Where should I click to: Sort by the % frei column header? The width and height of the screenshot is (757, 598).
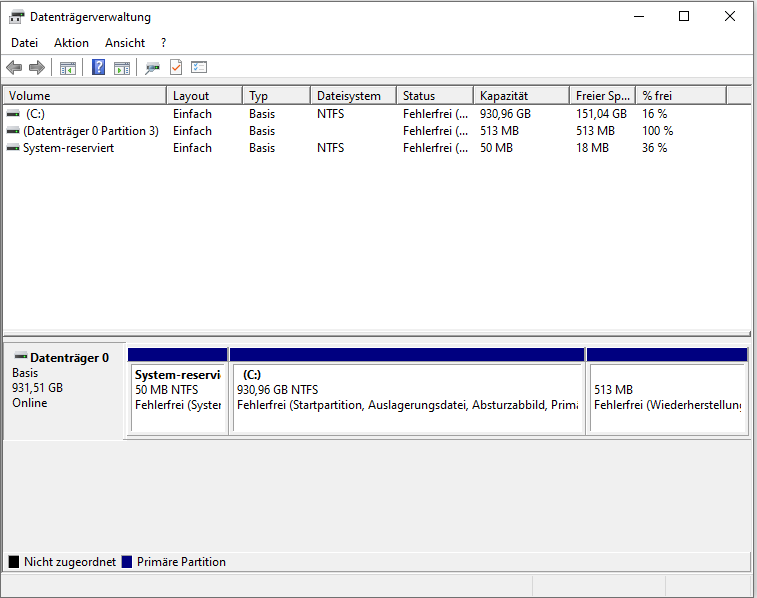coord(681,96)
